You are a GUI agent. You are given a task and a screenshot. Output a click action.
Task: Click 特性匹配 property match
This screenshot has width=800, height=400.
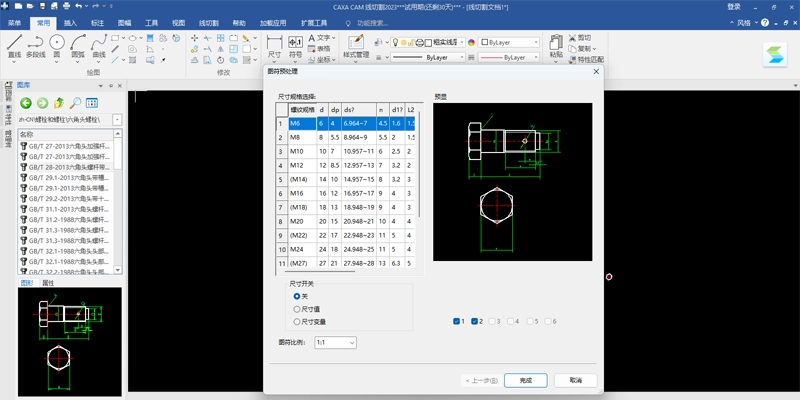coord(586,59)
